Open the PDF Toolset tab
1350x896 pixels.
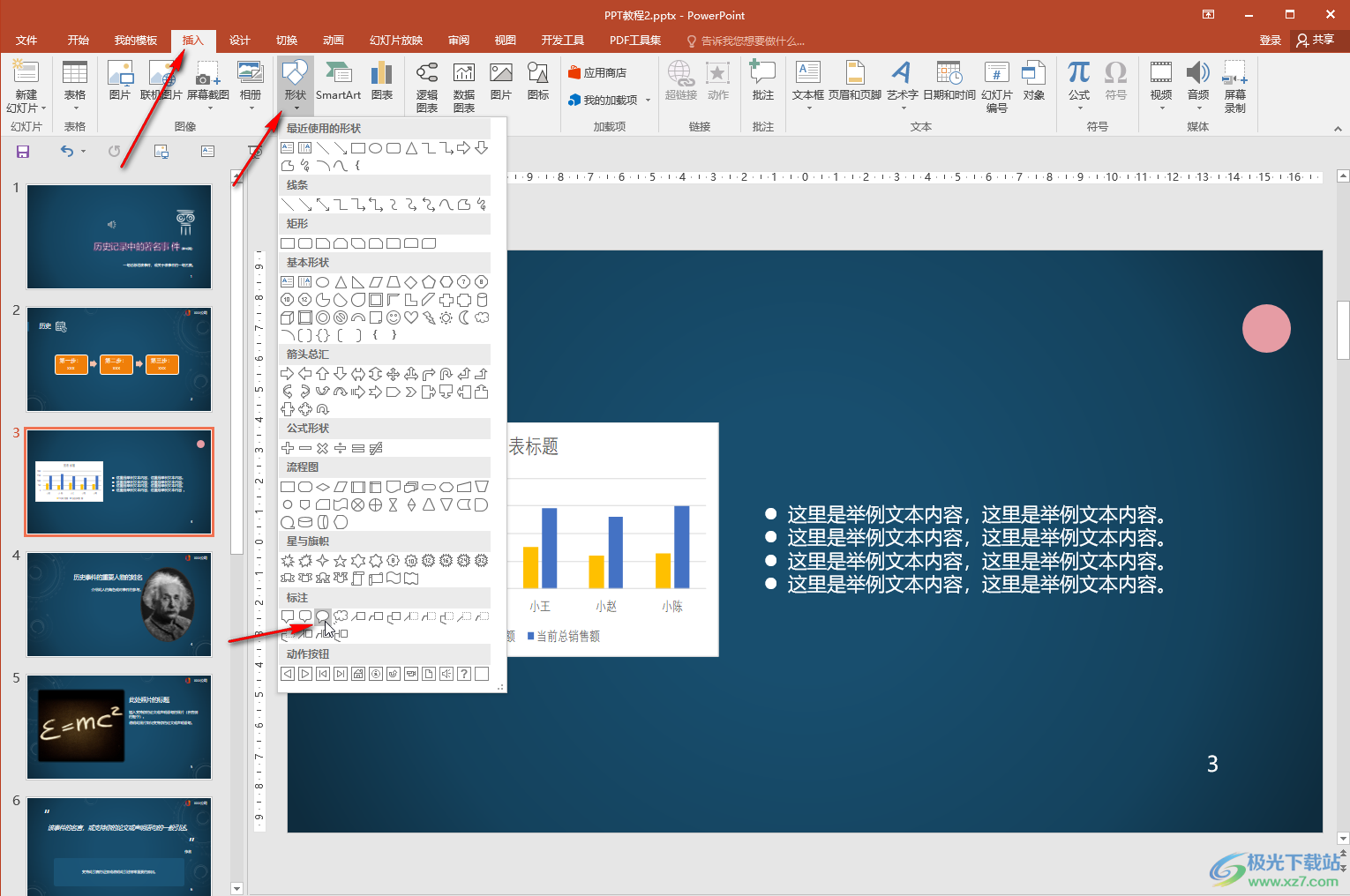coord(635,41)
